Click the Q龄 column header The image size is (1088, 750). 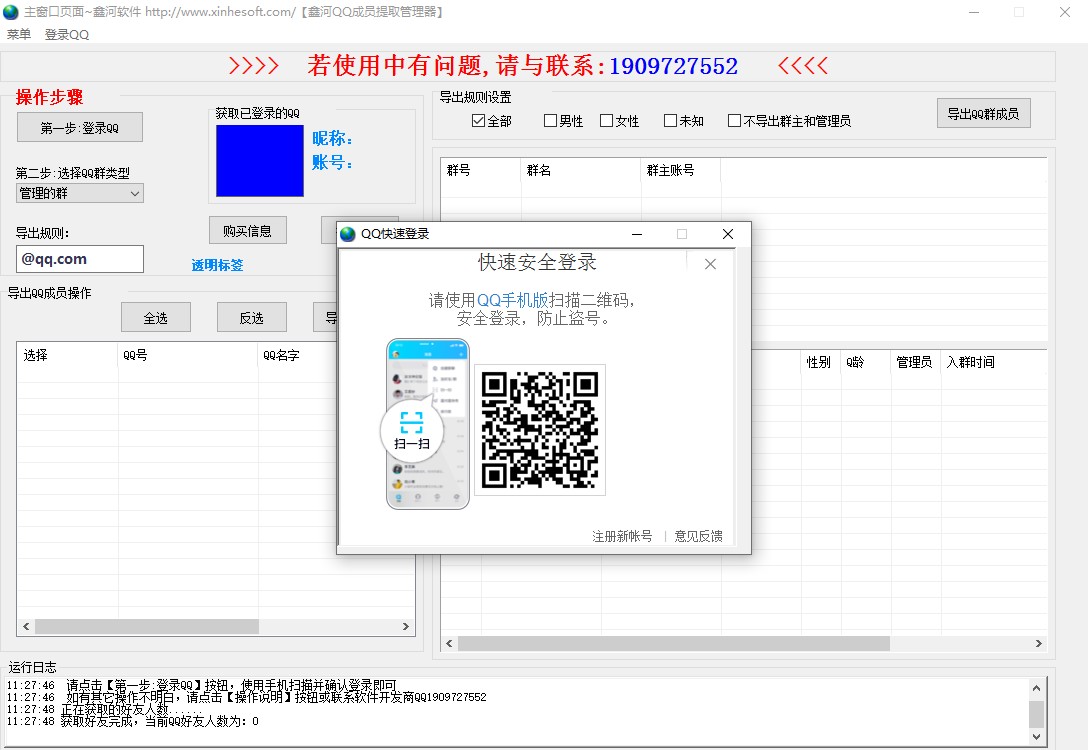865,362
